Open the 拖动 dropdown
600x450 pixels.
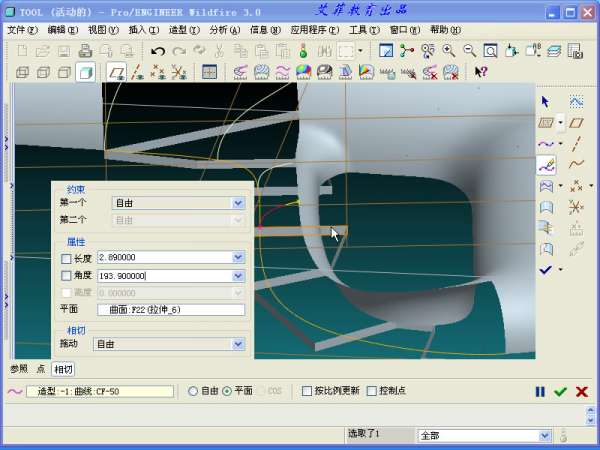coord(238,344)
